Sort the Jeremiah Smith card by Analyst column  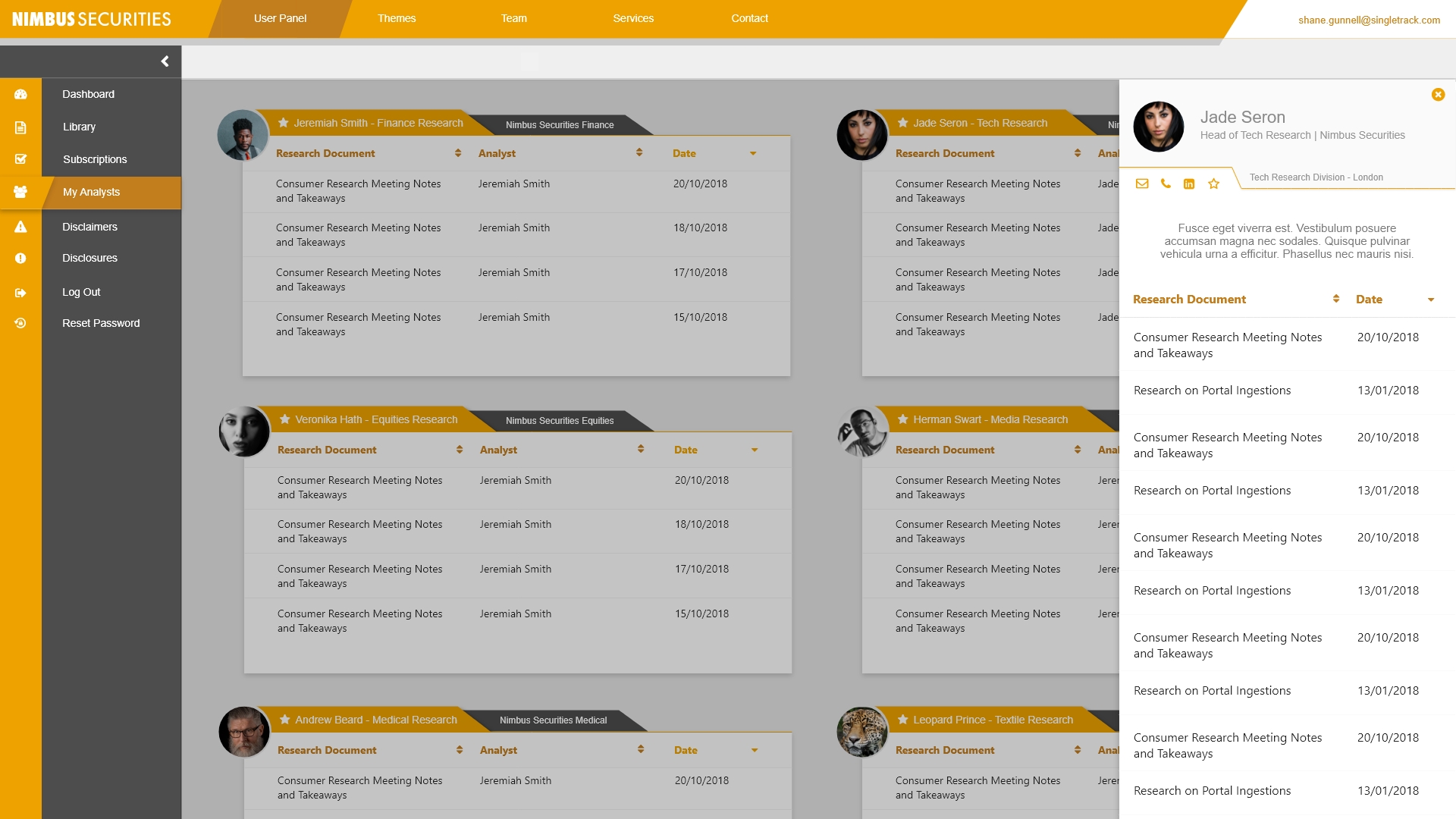point(639,153)
